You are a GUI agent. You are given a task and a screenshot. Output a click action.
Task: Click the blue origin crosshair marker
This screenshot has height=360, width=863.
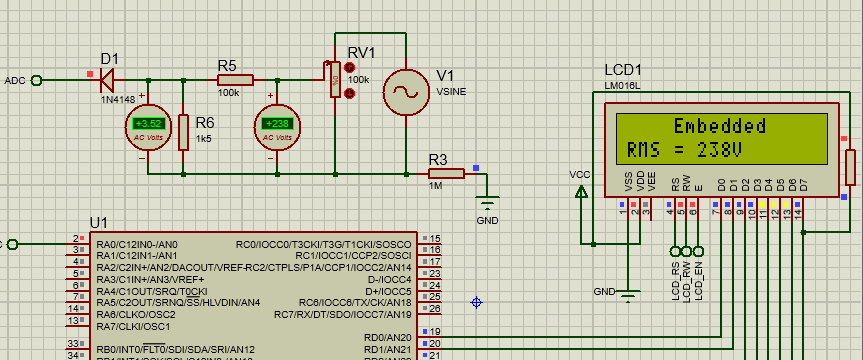pyautogui.click(x=477, y=302)
